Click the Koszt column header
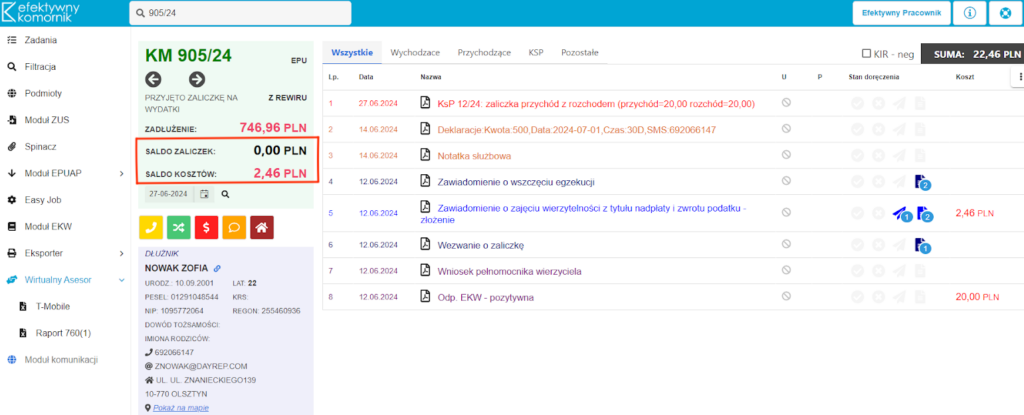This screenshot has height=415, width=1024. click(x=965, y=77)
